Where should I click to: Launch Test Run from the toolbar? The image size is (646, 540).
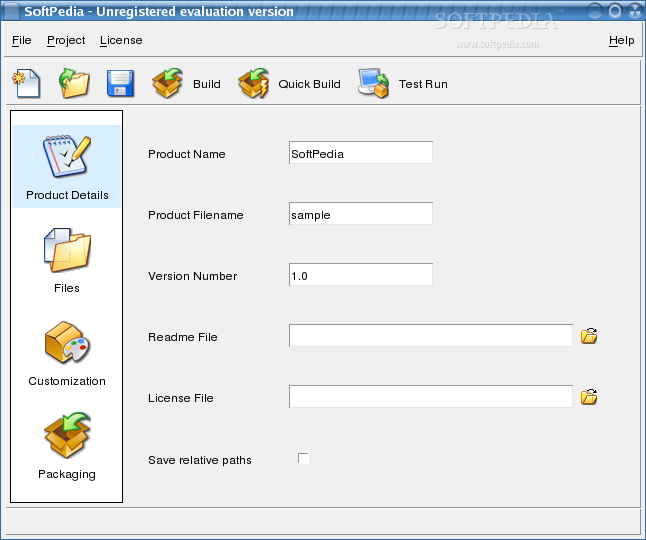(403, 84)
